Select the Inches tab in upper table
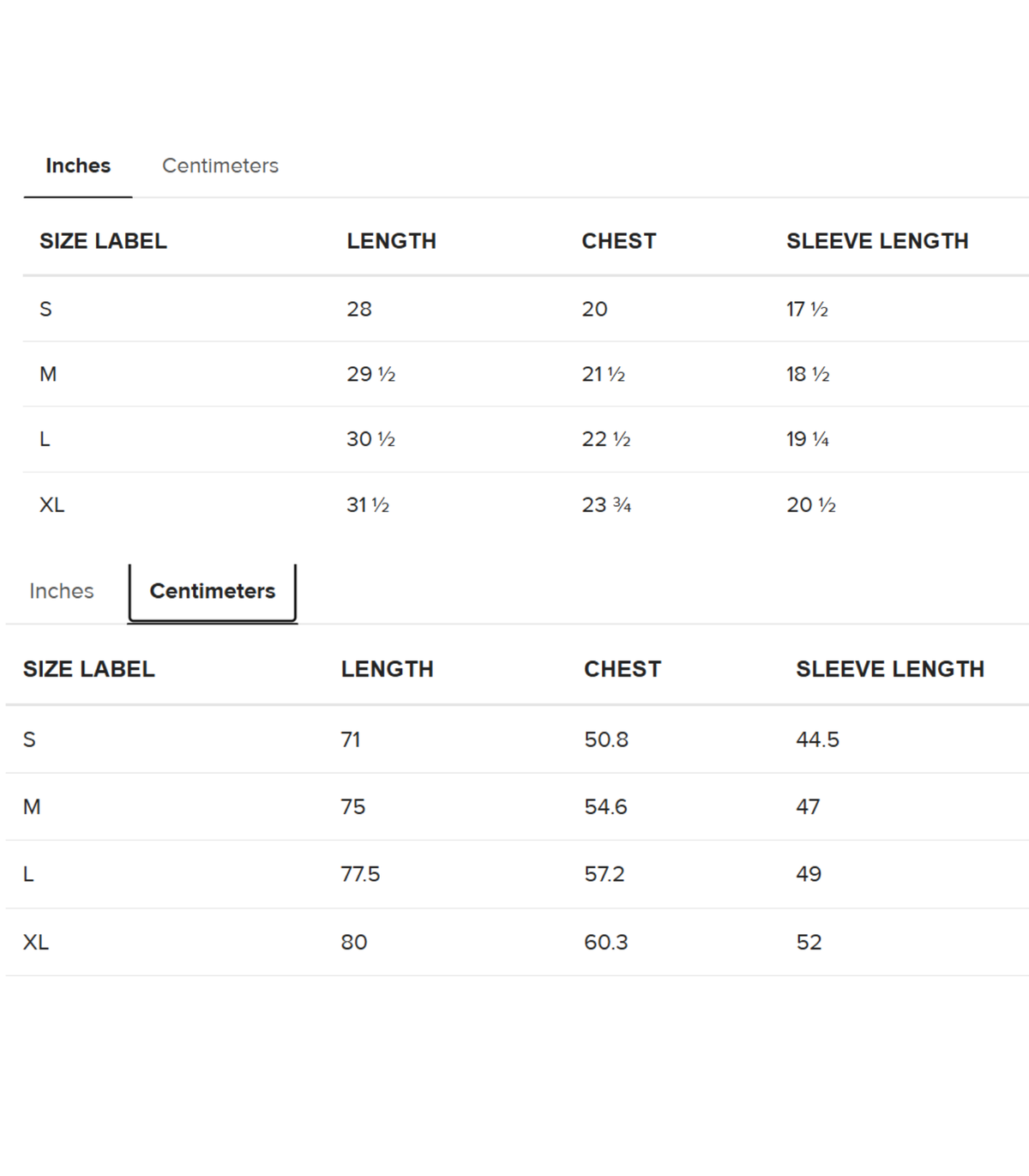Screen dimensions: 1029x1176 pos(78,166)
